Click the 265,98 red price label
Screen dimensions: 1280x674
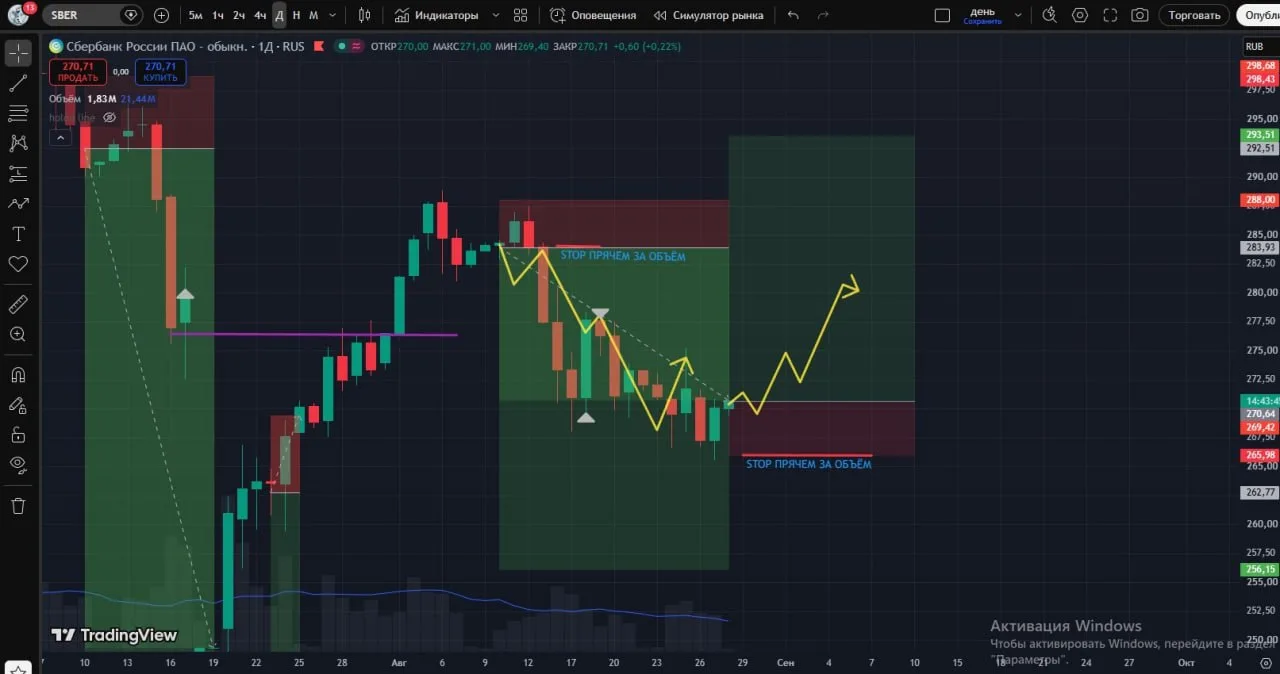click(x=1260, y=455)
